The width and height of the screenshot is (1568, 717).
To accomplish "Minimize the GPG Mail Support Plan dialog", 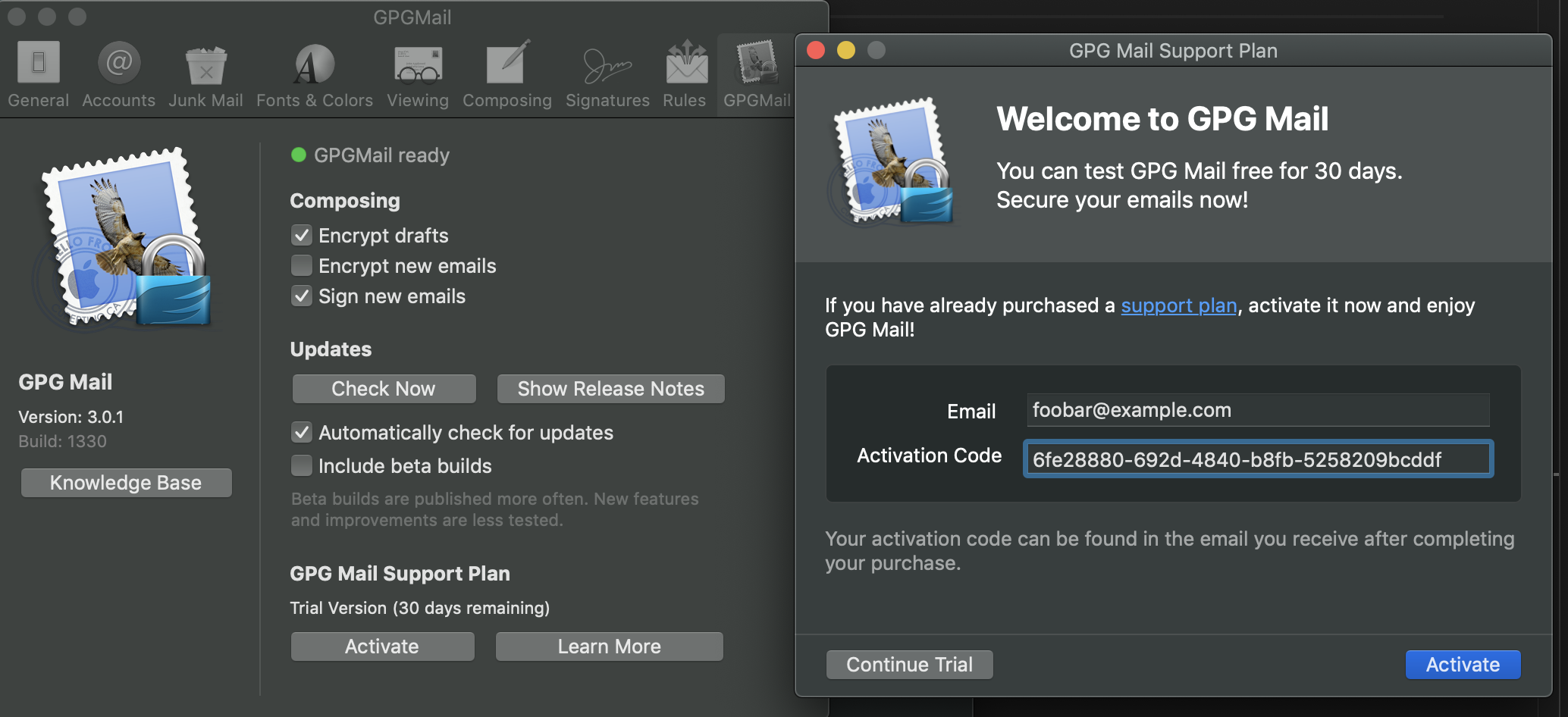I will pyautogui.click(x=846, y=50).
